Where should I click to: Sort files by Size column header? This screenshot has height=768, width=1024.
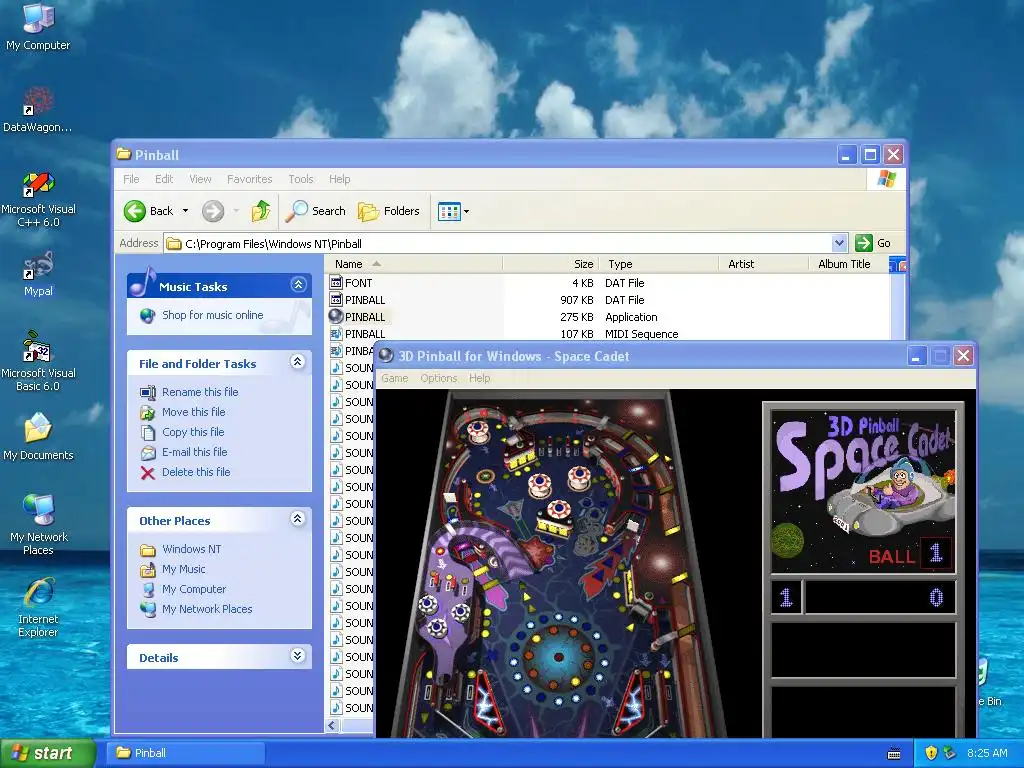click(551, 264)
